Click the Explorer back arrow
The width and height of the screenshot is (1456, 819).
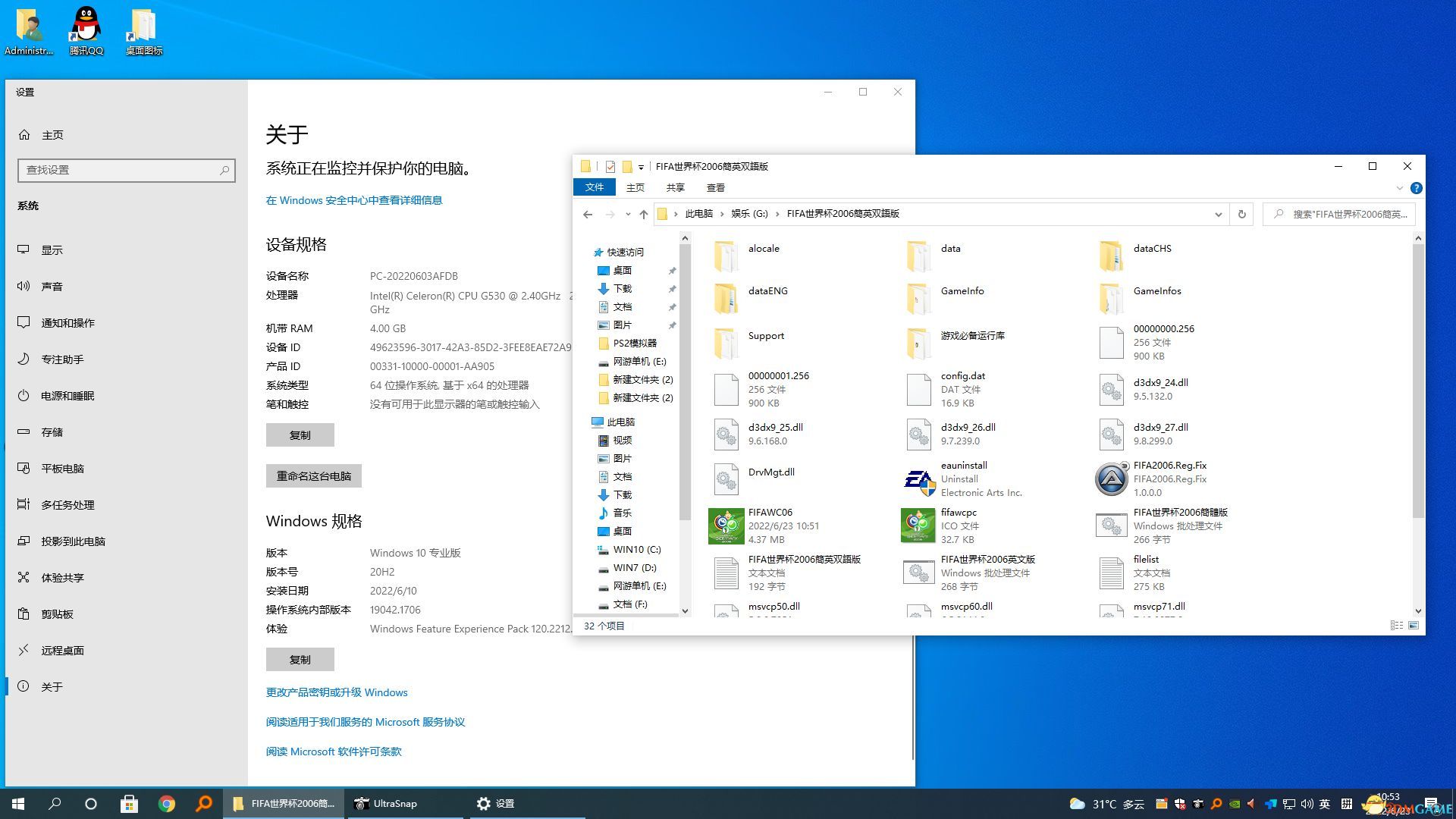coord(588,215)
